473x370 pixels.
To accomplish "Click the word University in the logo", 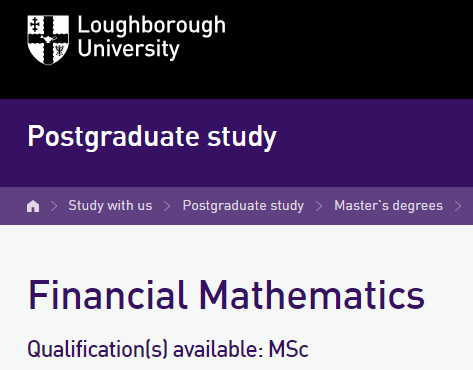I will click(x=129, y=49).
